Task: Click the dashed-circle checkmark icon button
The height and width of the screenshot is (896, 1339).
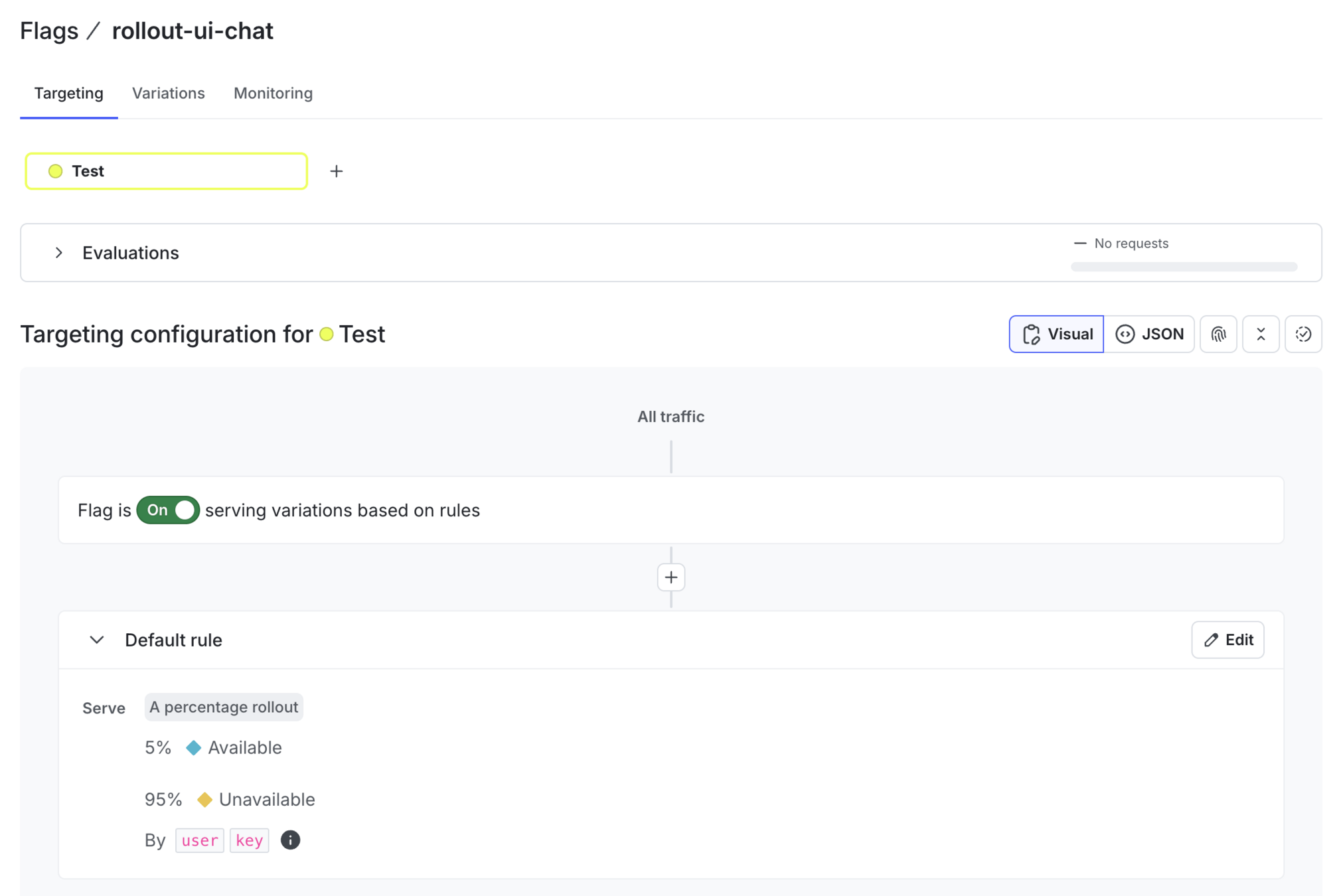Action: pyautogui.click(x=1302, y=334)
